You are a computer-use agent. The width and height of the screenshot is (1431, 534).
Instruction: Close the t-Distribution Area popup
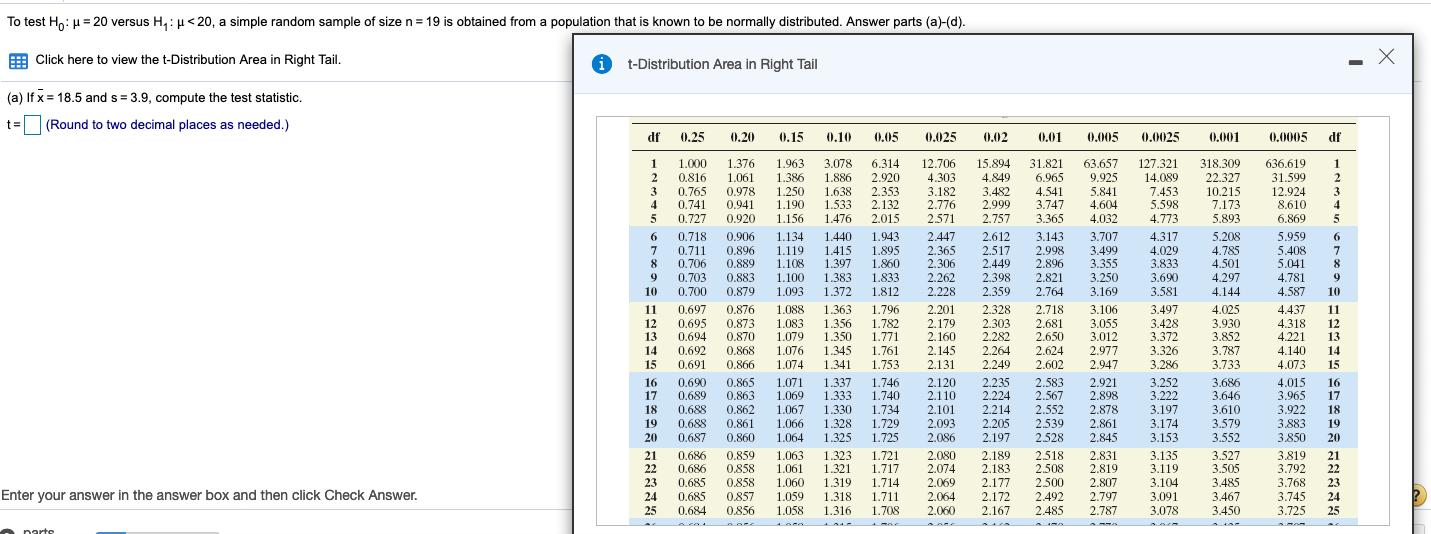click(x=1385, y=58)
